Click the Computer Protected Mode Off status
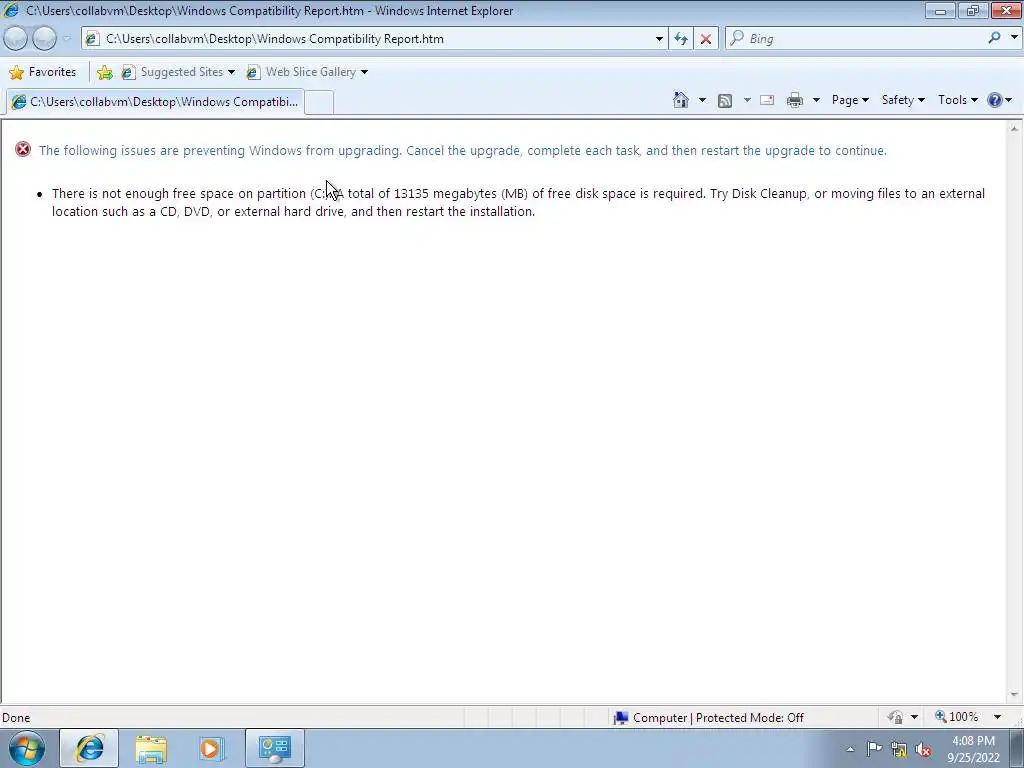The height and width of the screenshot is (768, 1024). [709, 718]
